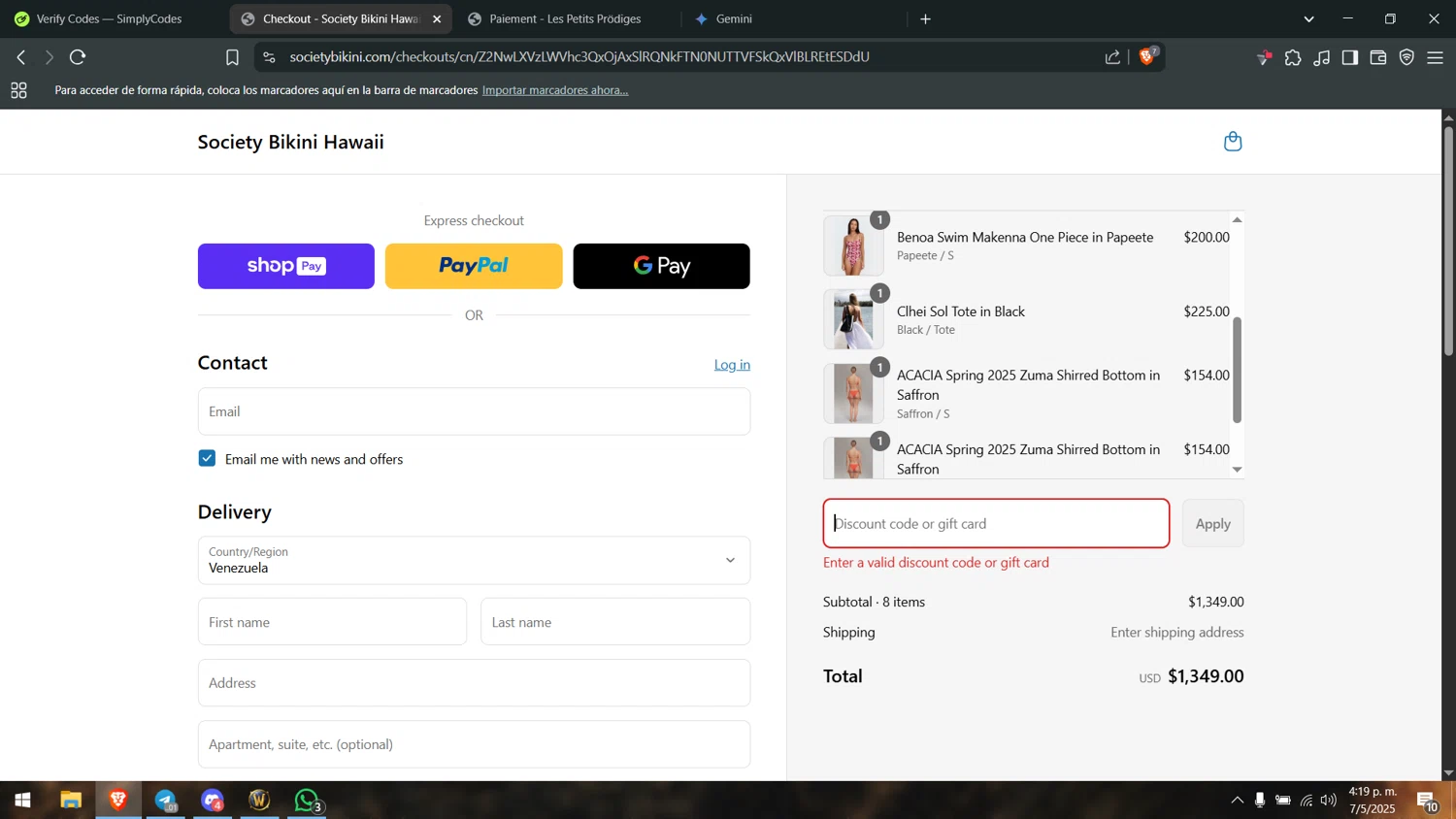
Task: Click the Brave Shields lion icon
Action: (1147, 57)
